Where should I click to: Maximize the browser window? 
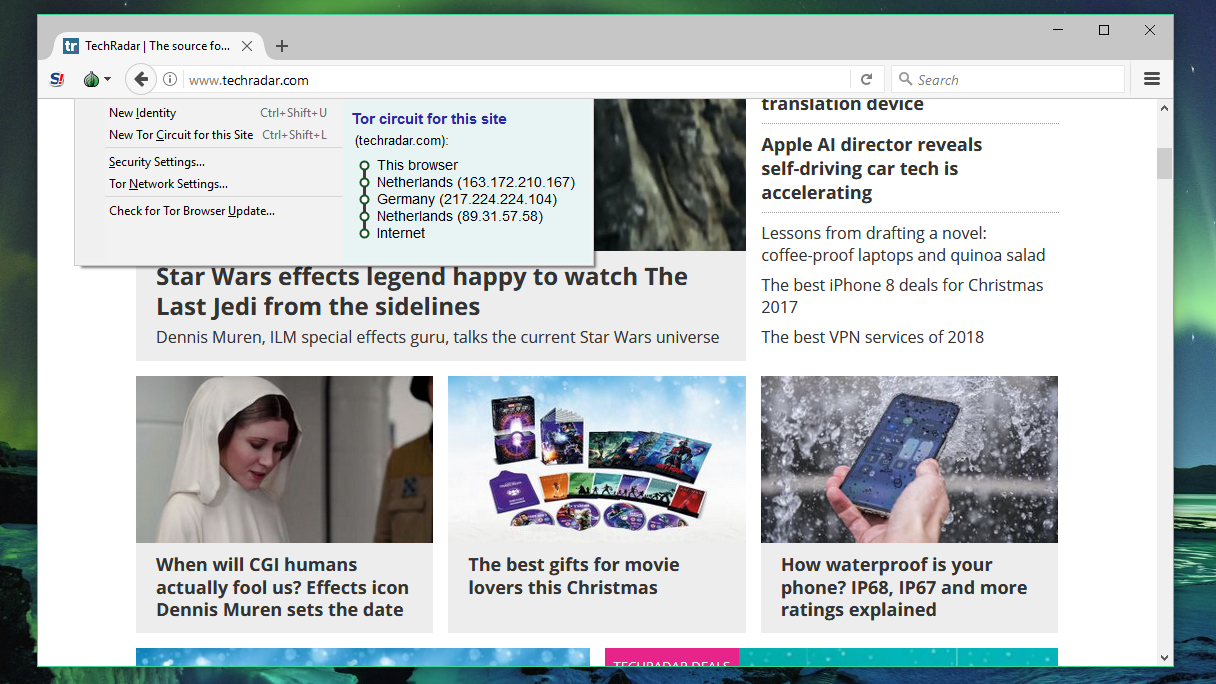click(x=1104, y=30)
